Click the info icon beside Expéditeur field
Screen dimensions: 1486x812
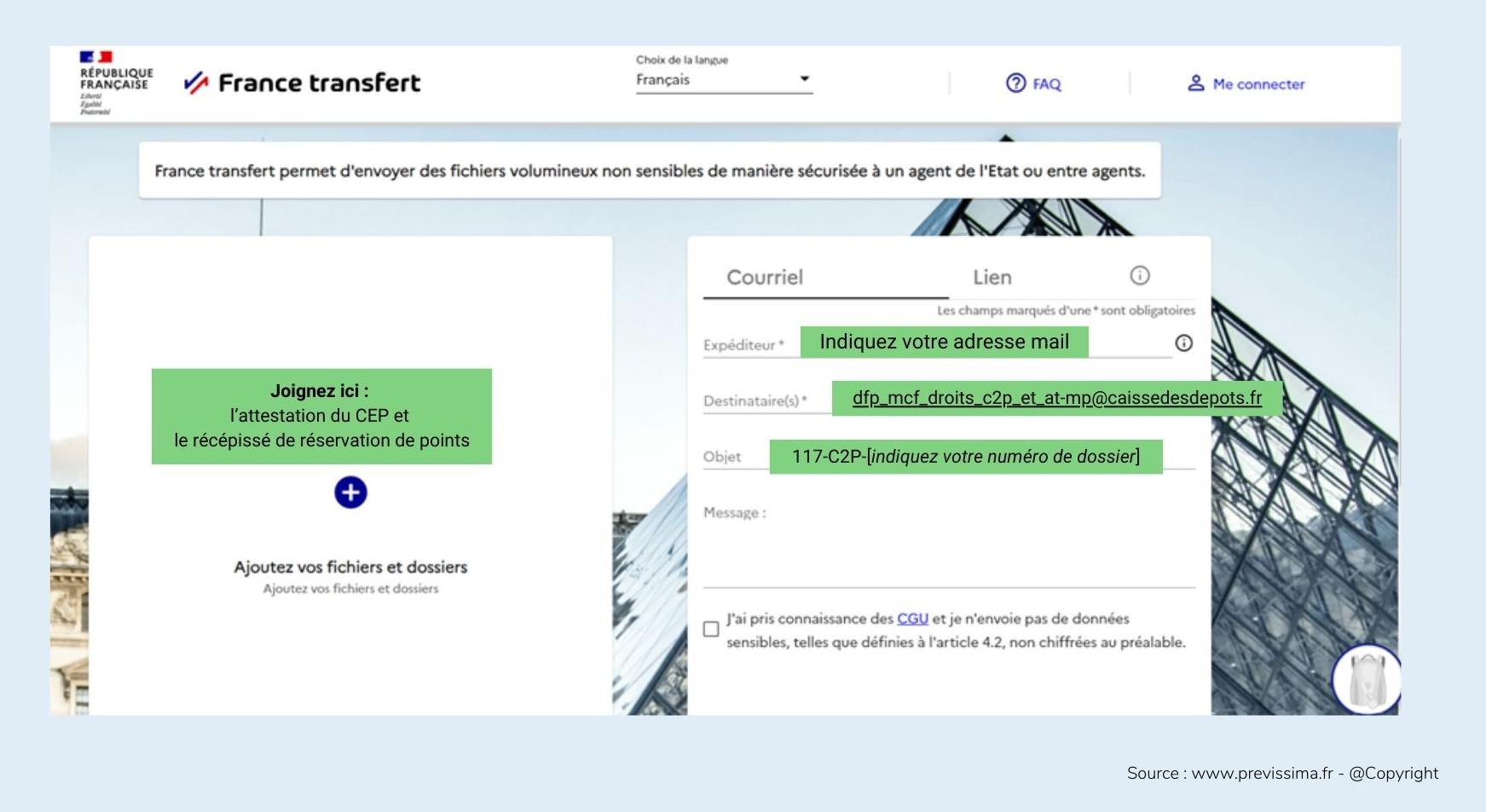click(x=1183, y=343)
